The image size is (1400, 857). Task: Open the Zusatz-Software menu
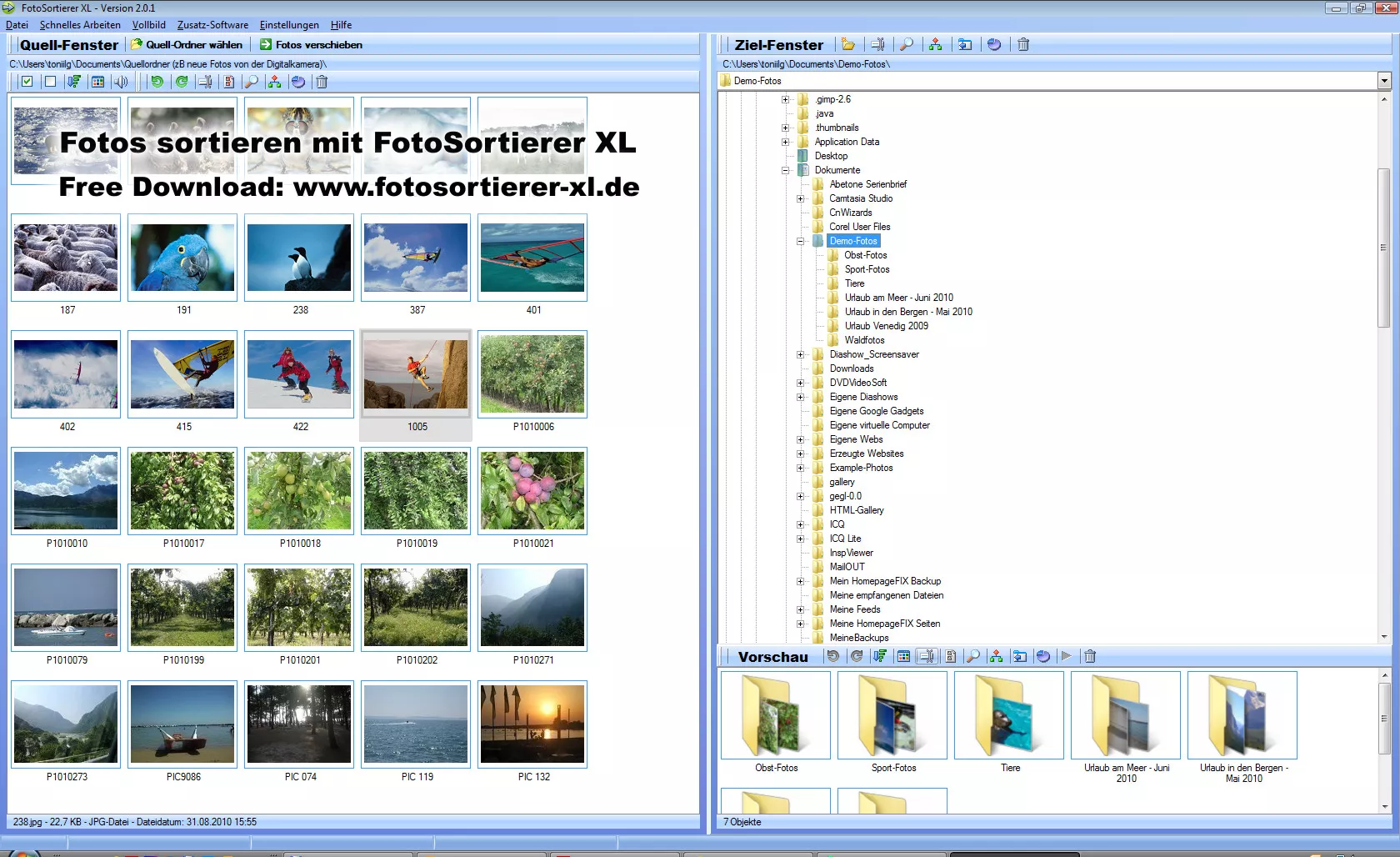(x=212, y=25)
